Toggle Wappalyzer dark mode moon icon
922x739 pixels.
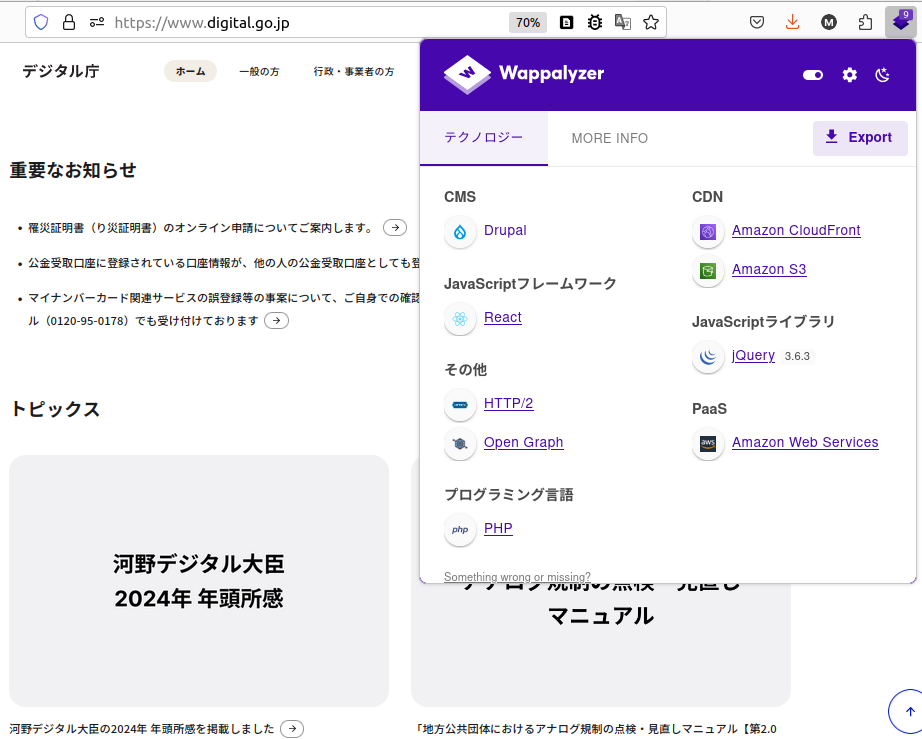click(883, 75)
